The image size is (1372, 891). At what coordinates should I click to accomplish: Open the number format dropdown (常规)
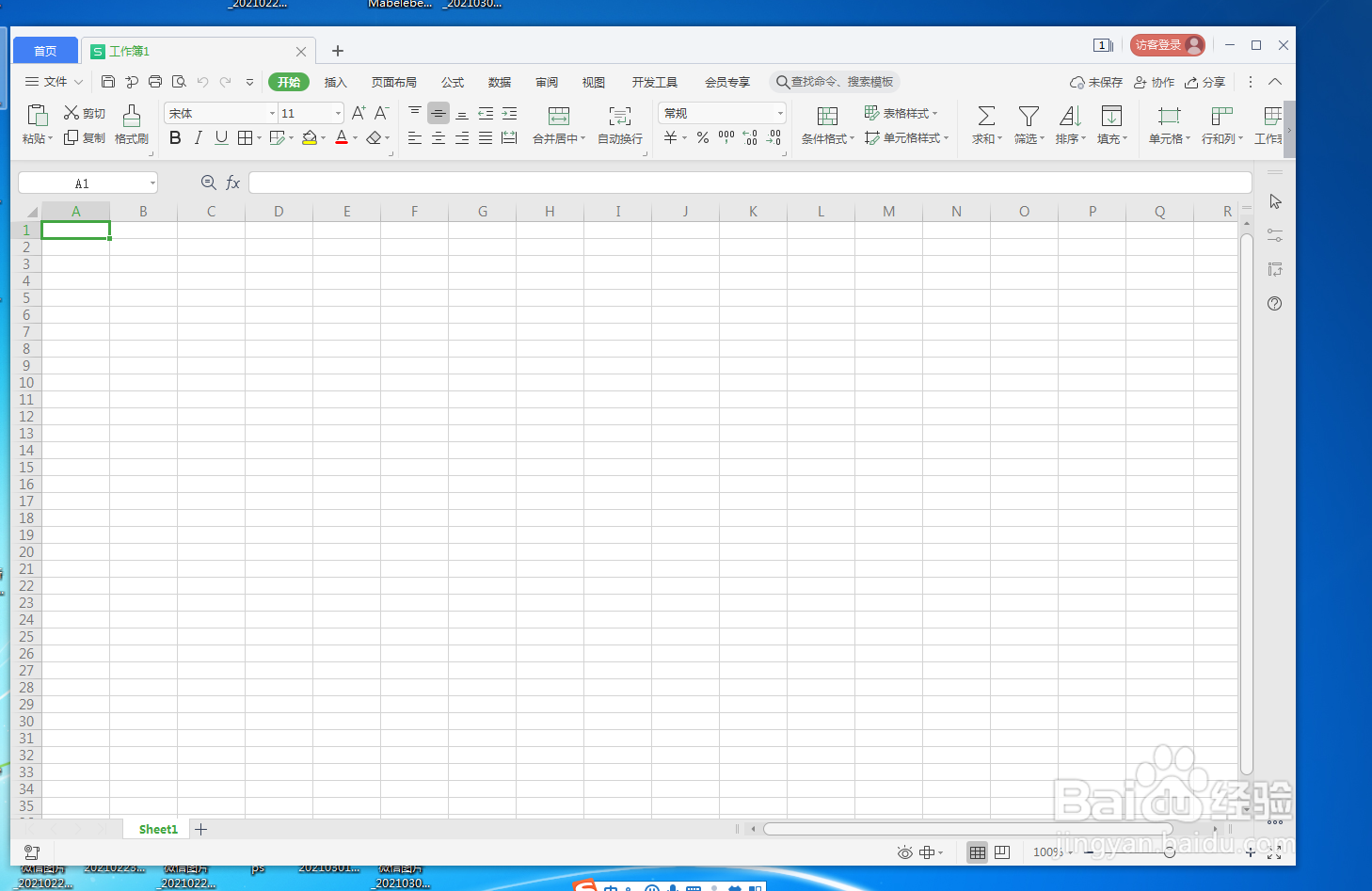pos(780,113)
